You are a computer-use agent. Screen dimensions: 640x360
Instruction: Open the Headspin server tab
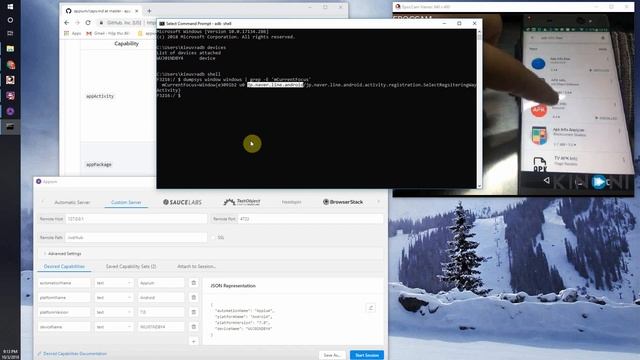[x=291, y=202]
